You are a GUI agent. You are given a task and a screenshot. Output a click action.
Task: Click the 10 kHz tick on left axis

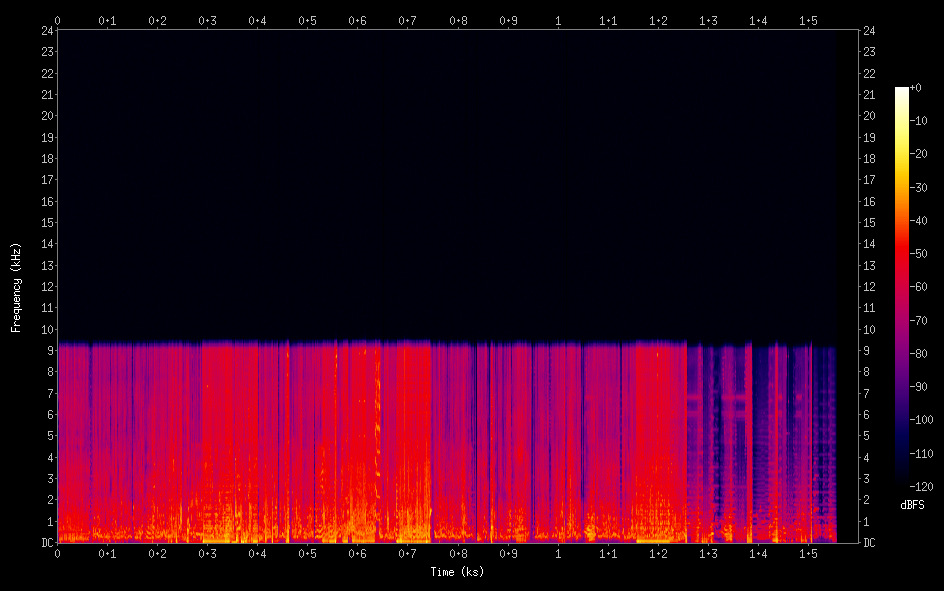coord(45,329)
